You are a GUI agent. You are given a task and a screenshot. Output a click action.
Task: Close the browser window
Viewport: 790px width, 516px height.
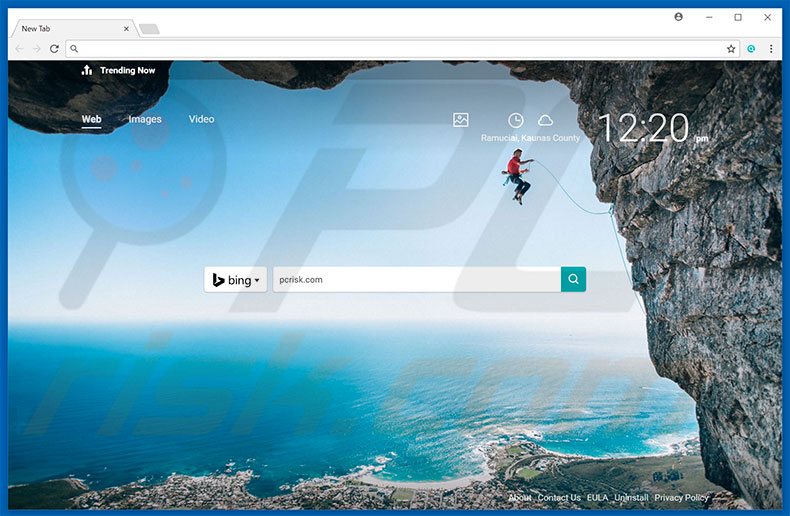(x=767, y=17)
